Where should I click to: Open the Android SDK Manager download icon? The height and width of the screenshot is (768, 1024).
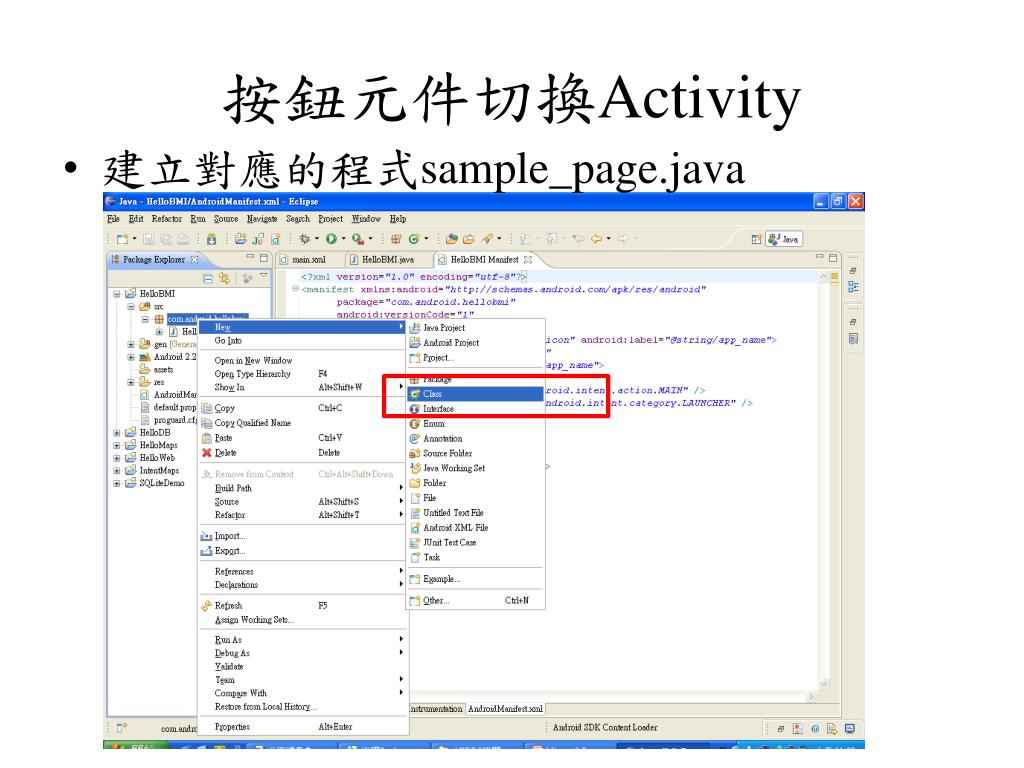[212, 239]
